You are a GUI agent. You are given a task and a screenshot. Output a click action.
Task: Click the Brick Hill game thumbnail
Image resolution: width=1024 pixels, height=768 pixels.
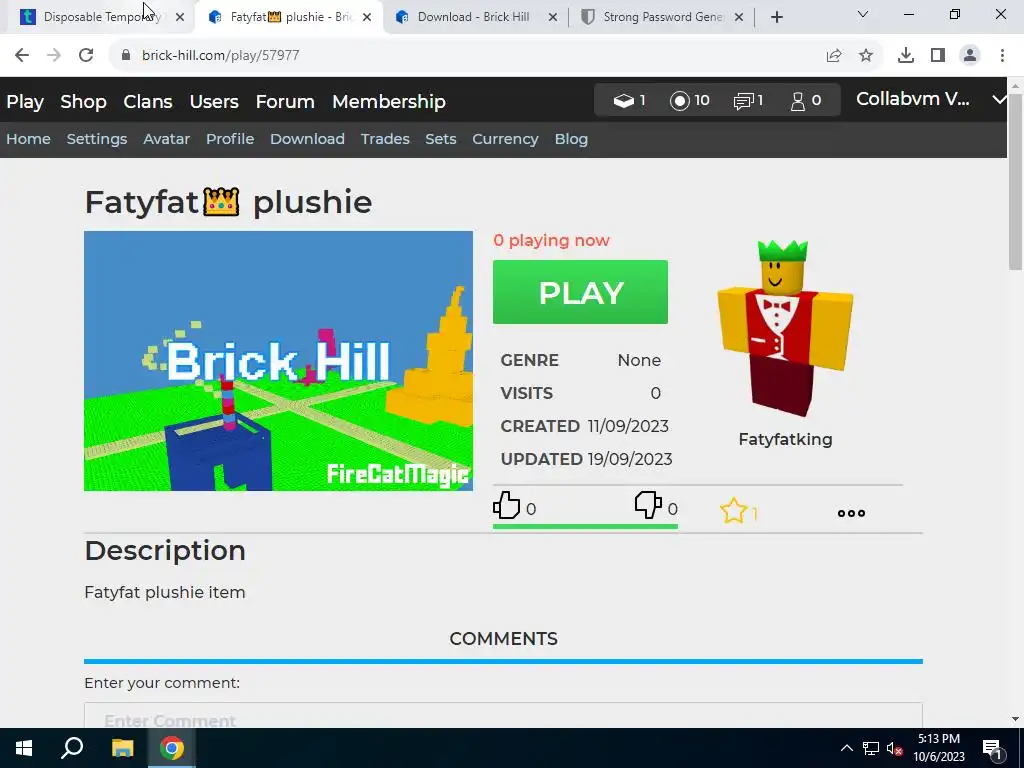pos(278,360)
